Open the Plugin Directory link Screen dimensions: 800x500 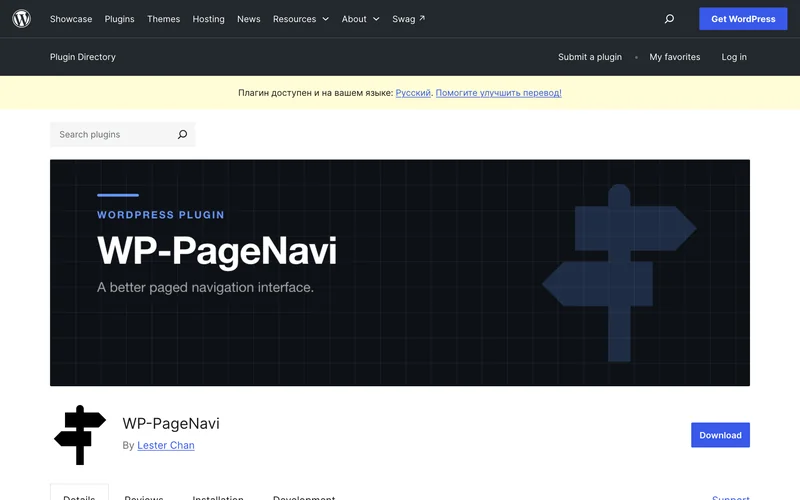click(x=83, y=57)
